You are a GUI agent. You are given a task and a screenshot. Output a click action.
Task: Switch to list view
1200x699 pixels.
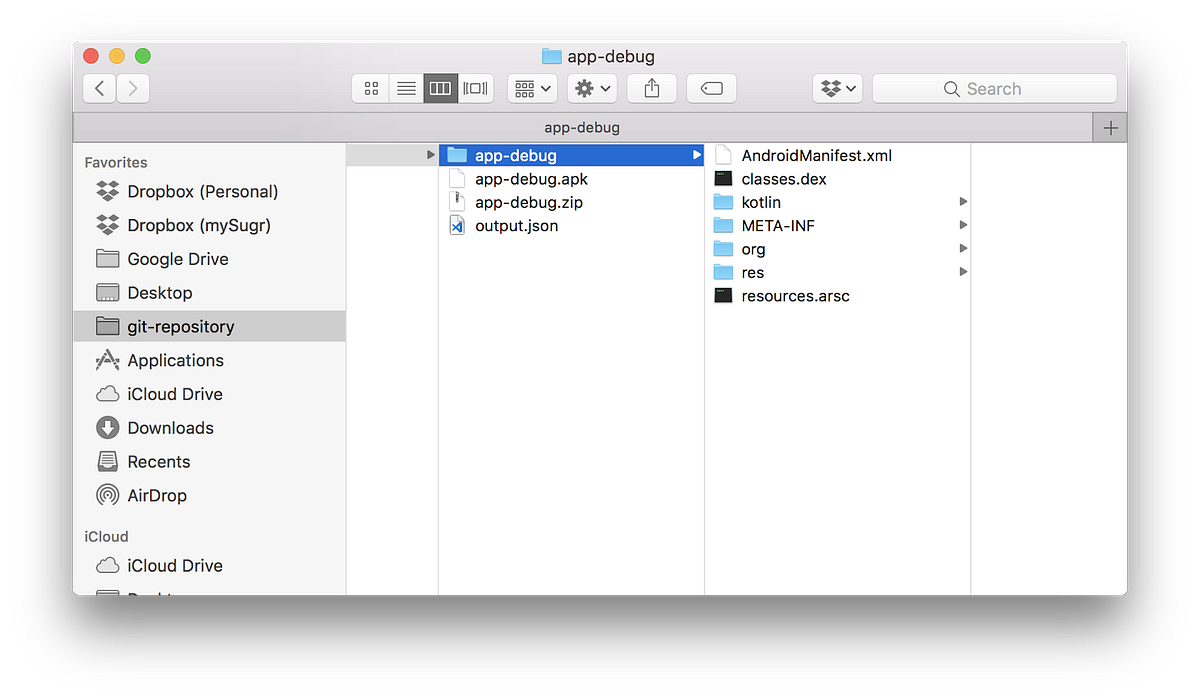[x=406, y=88]
